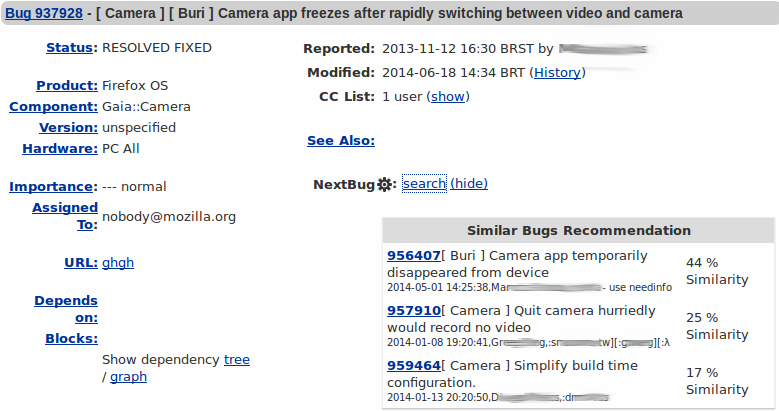Viewport: 779px width, 411px height.
Task: Show the dependency graph
Action: [128, 377]
